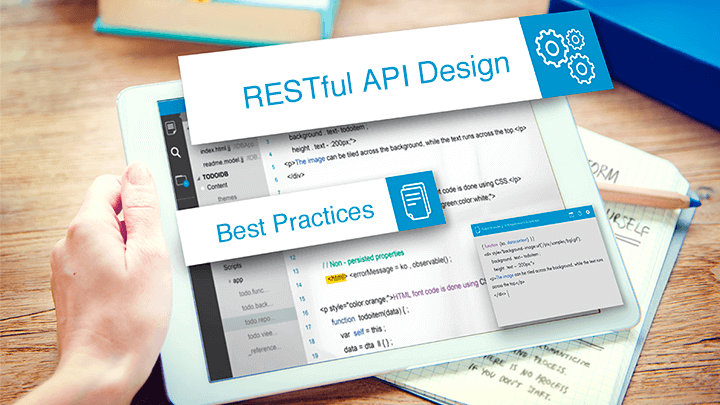This screenshot has height=405, width=720.
Task: Open the gear settings icon in popup window
Action: pos(588,212)
